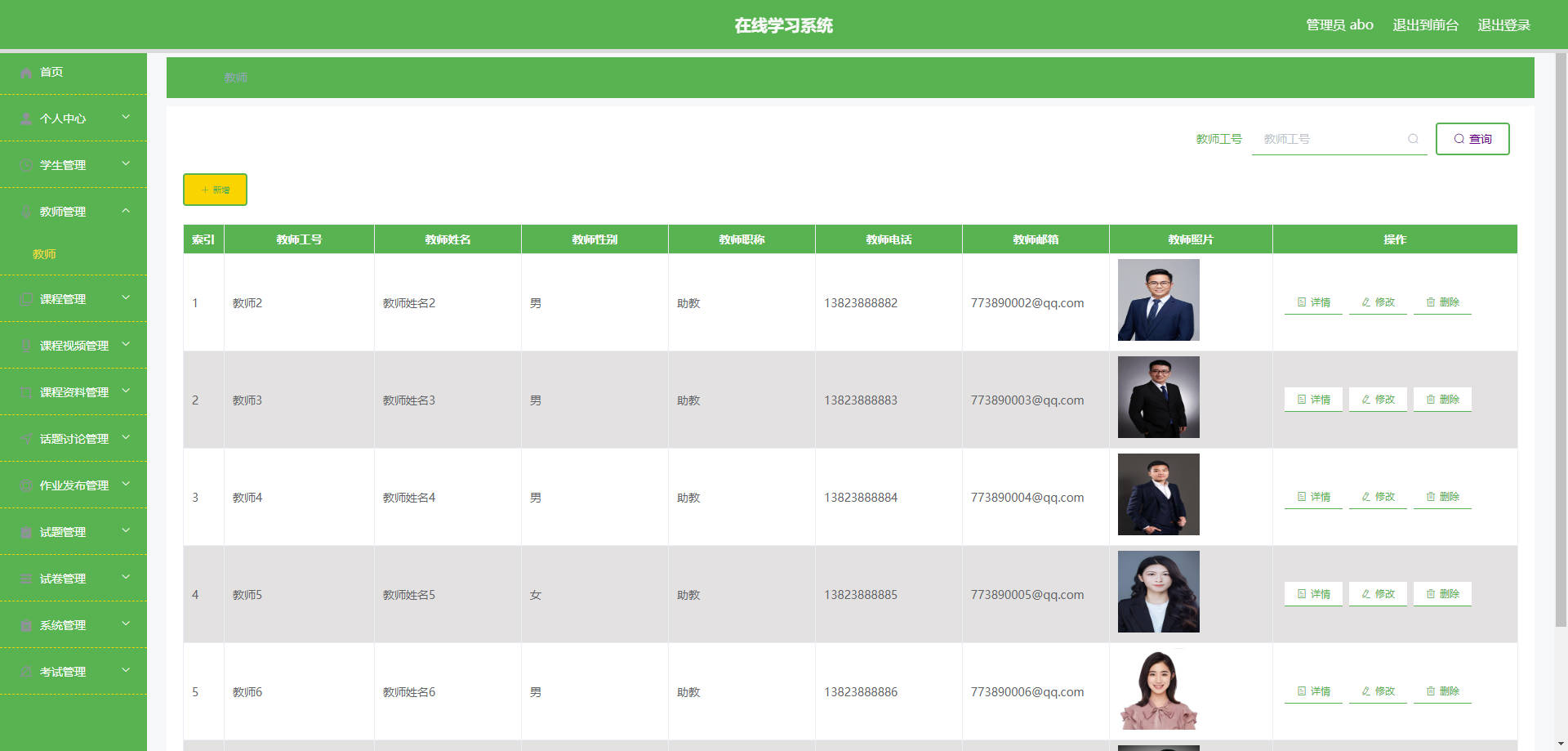
Task: Open 详情 for 教师6
Action: 1313,691
